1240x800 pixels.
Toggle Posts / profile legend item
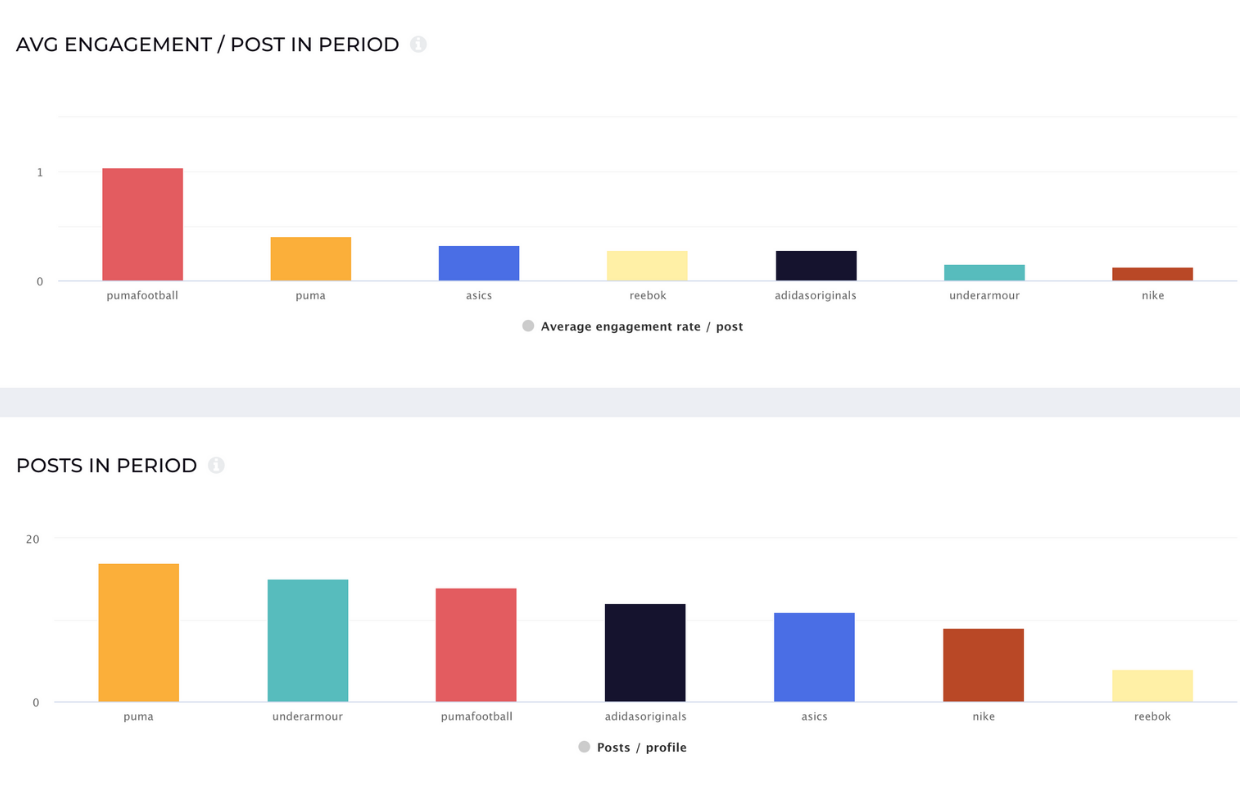(x=632, y=747)
